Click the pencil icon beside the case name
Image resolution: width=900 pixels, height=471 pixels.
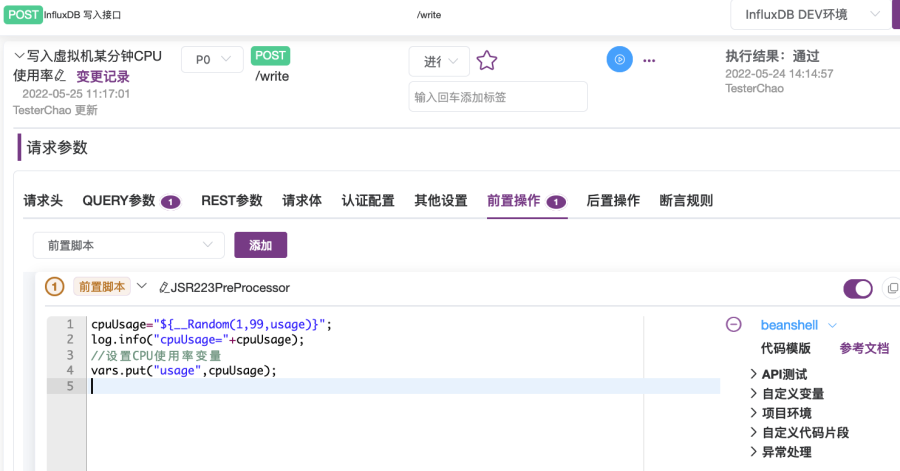(60, 76)
